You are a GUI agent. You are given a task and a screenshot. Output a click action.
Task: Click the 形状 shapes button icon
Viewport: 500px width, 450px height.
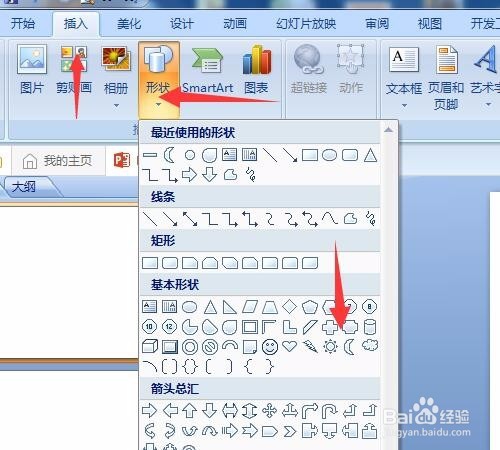(x=159, y=59)
